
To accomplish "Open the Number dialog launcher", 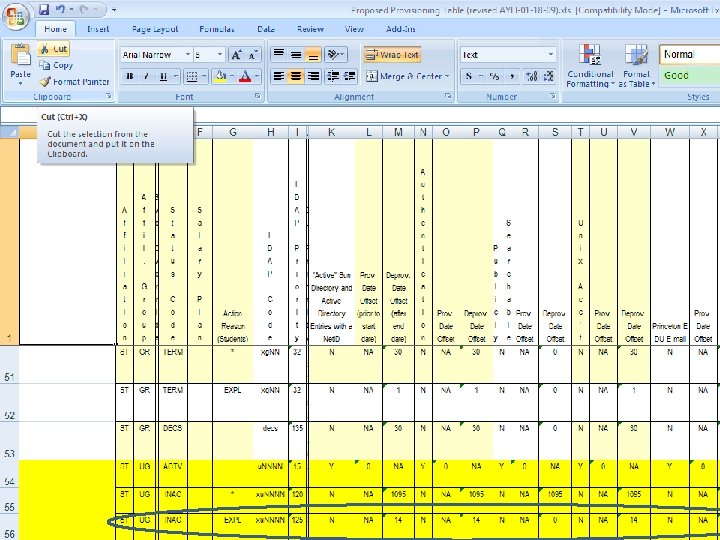I will pyautogui.click(x=553, y=96).
